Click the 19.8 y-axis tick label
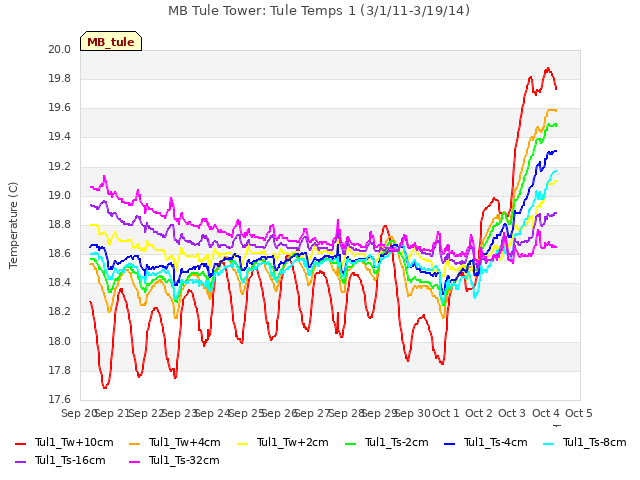640x480 pixels. coord(60,79)
